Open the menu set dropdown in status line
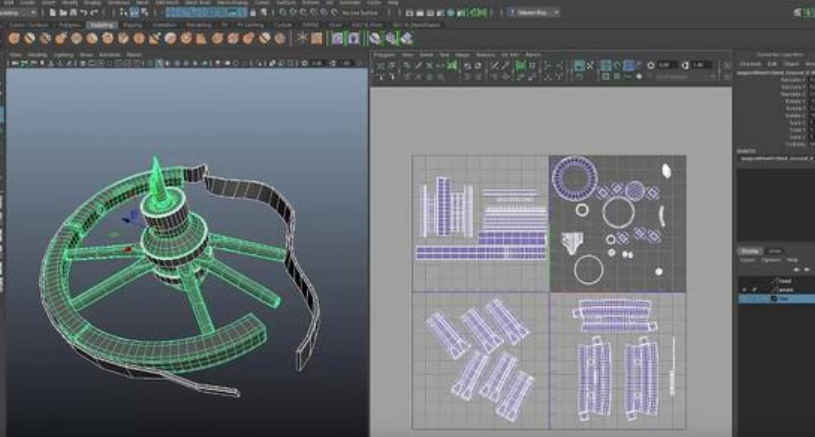The width and height of the screenshot is (815, 437). (18, 12)
